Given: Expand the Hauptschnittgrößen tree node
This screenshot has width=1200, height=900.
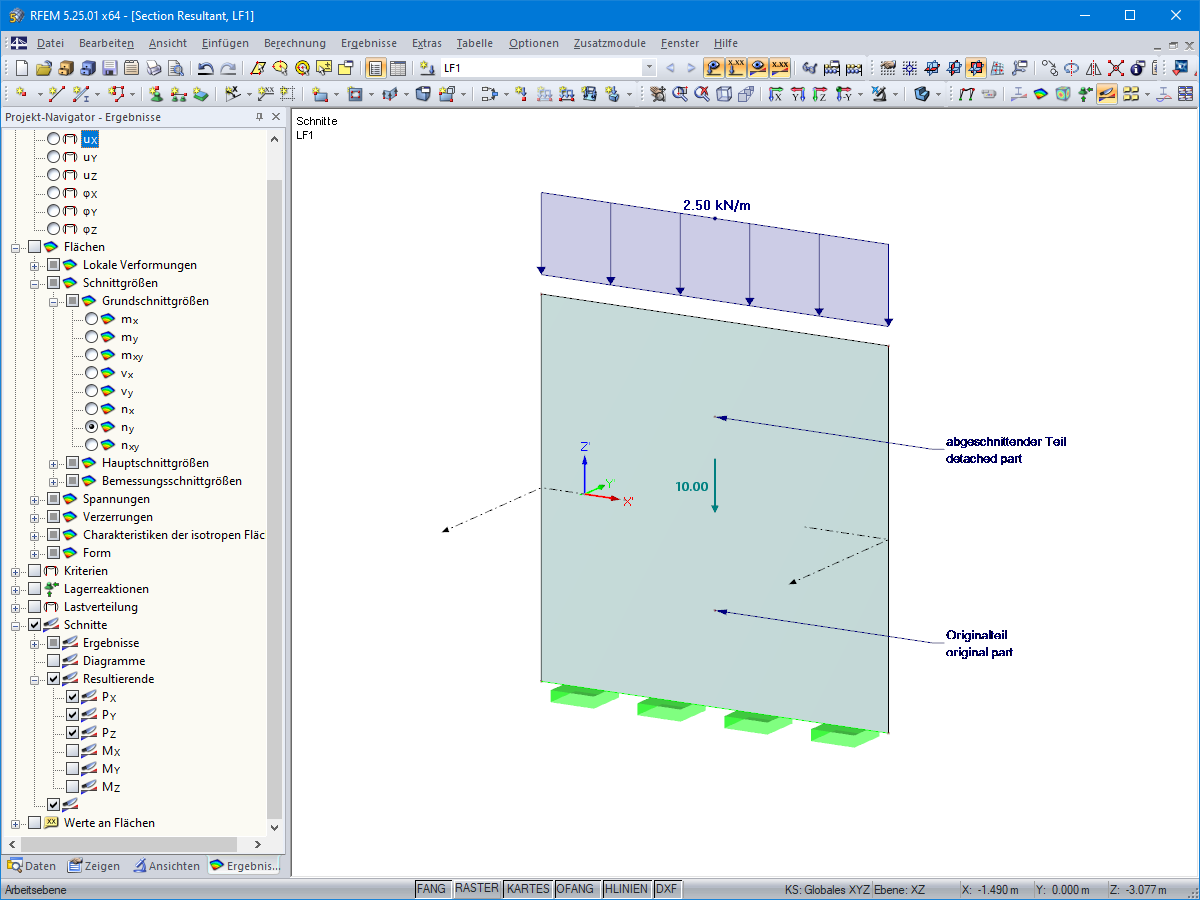Looking at the screenshot, I should [x=54, y=463].
